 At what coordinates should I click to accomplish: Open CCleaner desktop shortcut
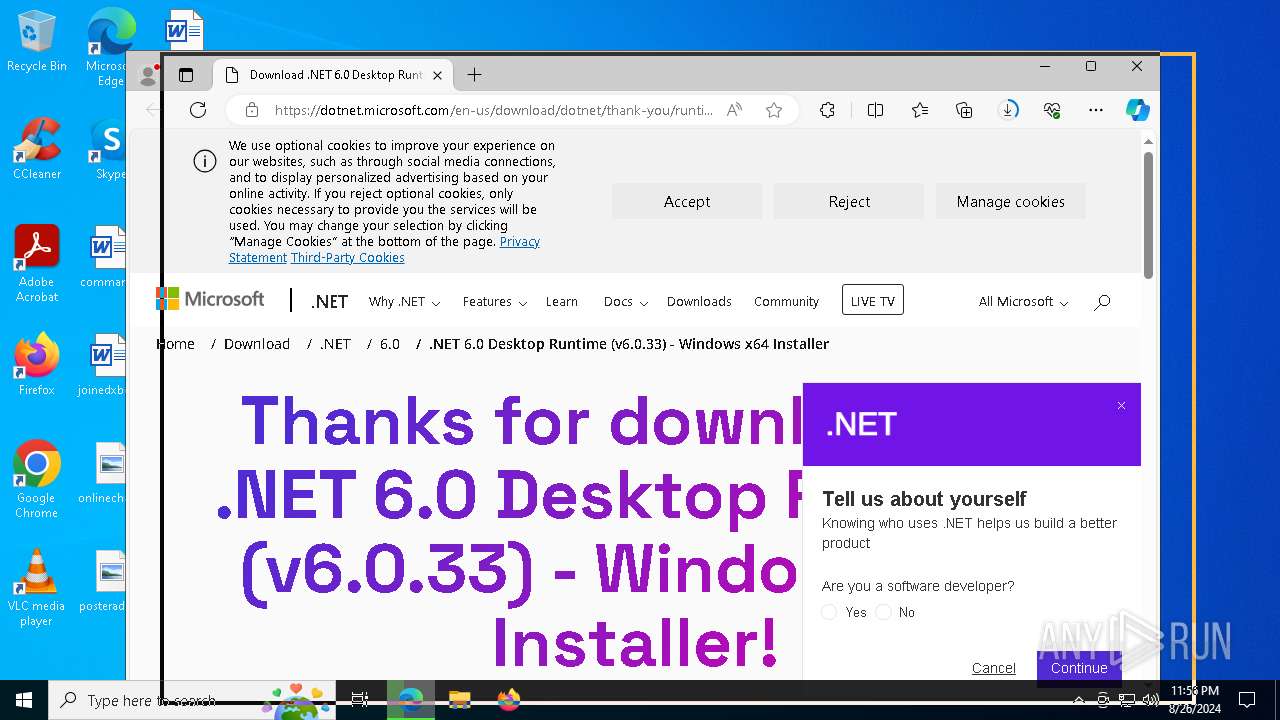[x=37, y=149]
